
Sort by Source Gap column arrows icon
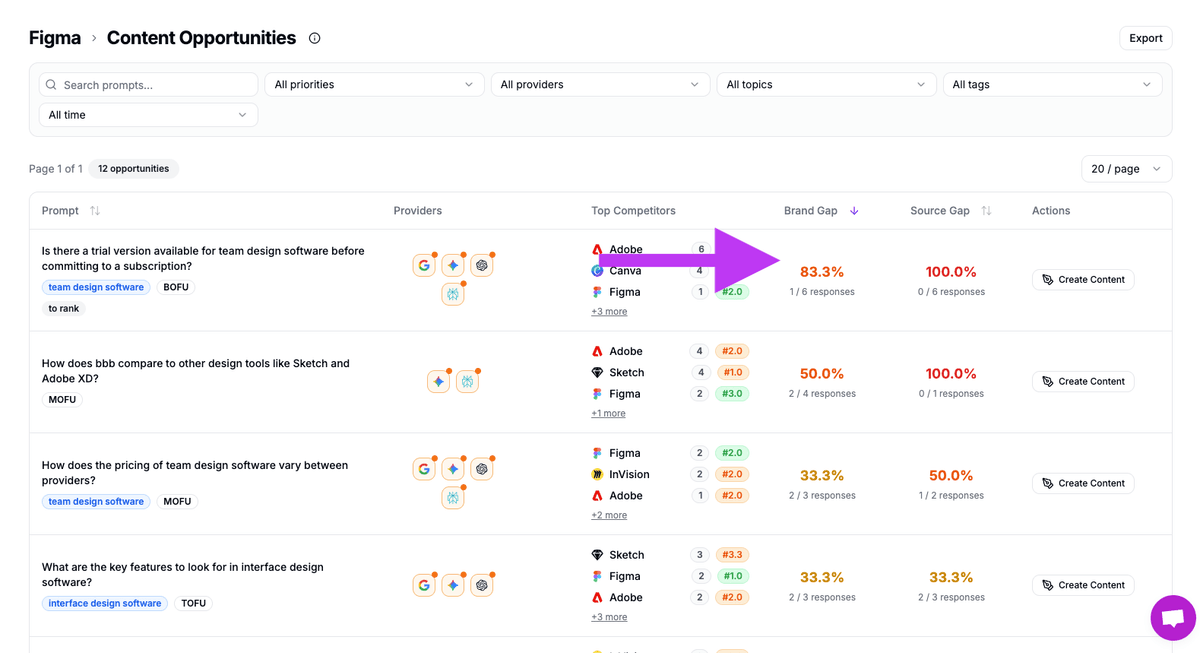pos(986,211)
